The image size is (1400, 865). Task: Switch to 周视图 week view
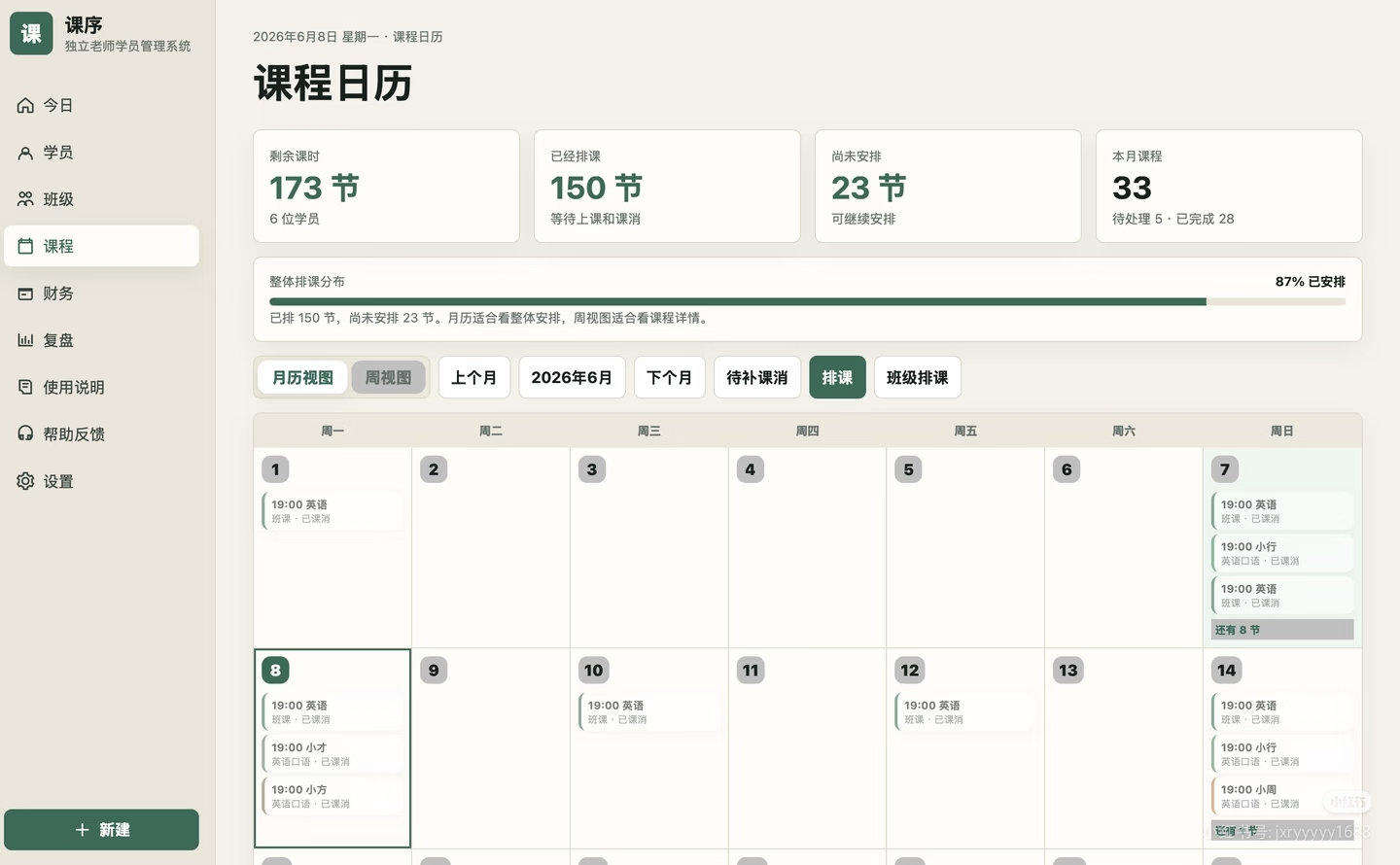388,377
